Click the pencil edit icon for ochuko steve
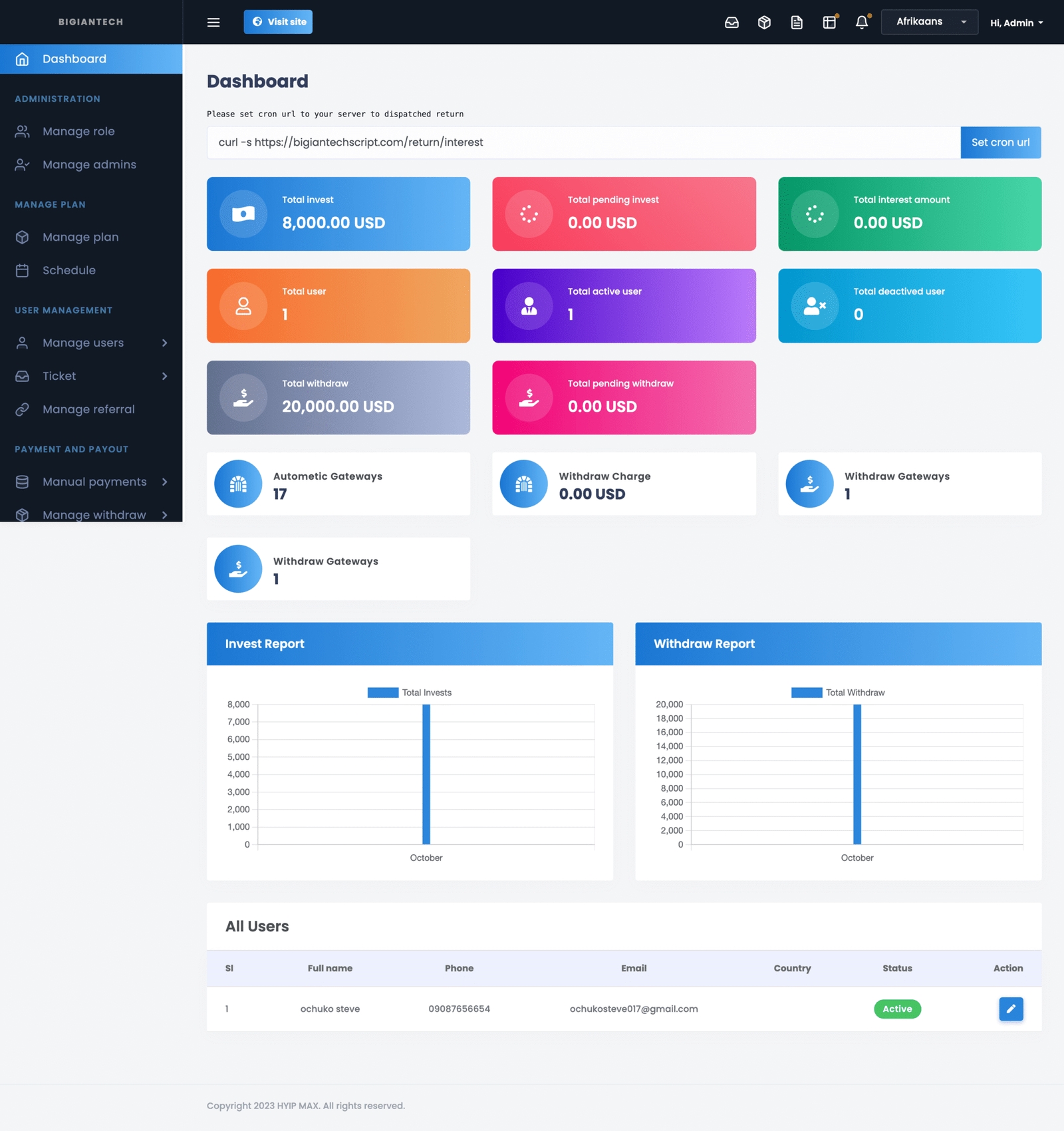 (1010, 1009)
